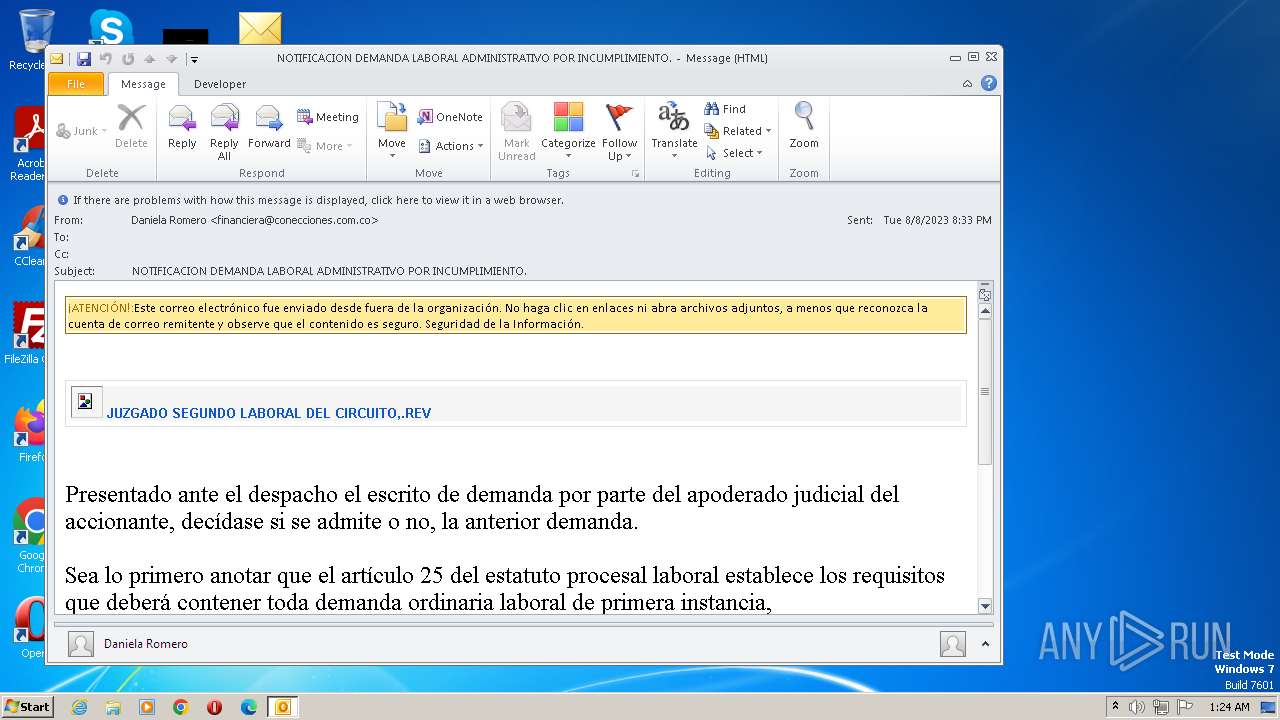Click Find in Editing group
The width and height of the screenshot is (1280, 720).
pyautogui.click(x=725, y=109)
